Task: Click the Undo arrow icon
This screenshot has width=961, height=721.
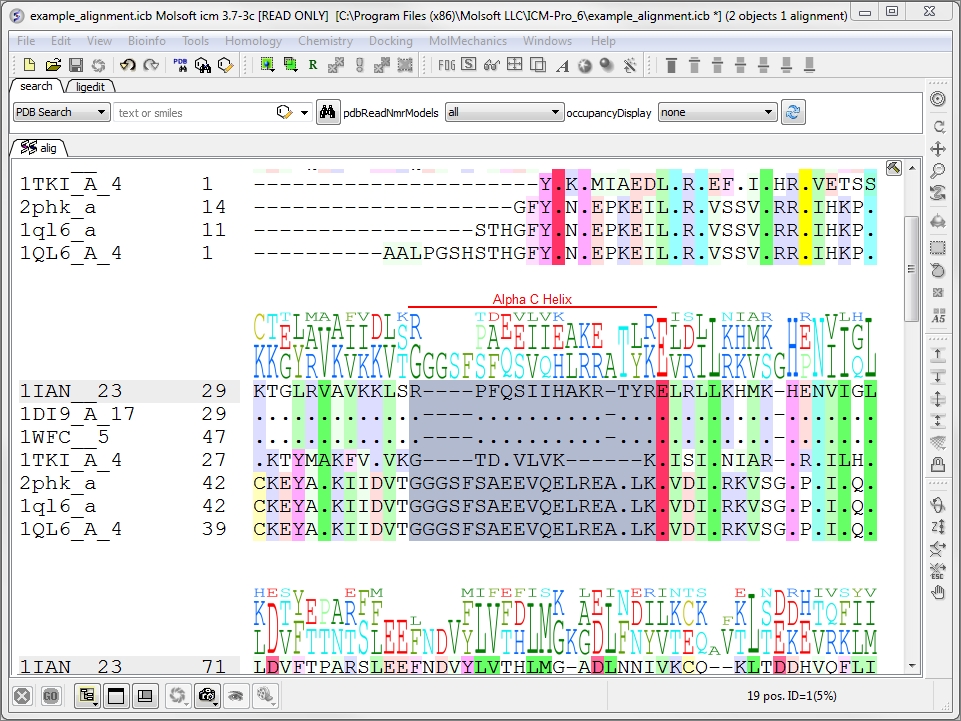Action: [x=127, y=65]
